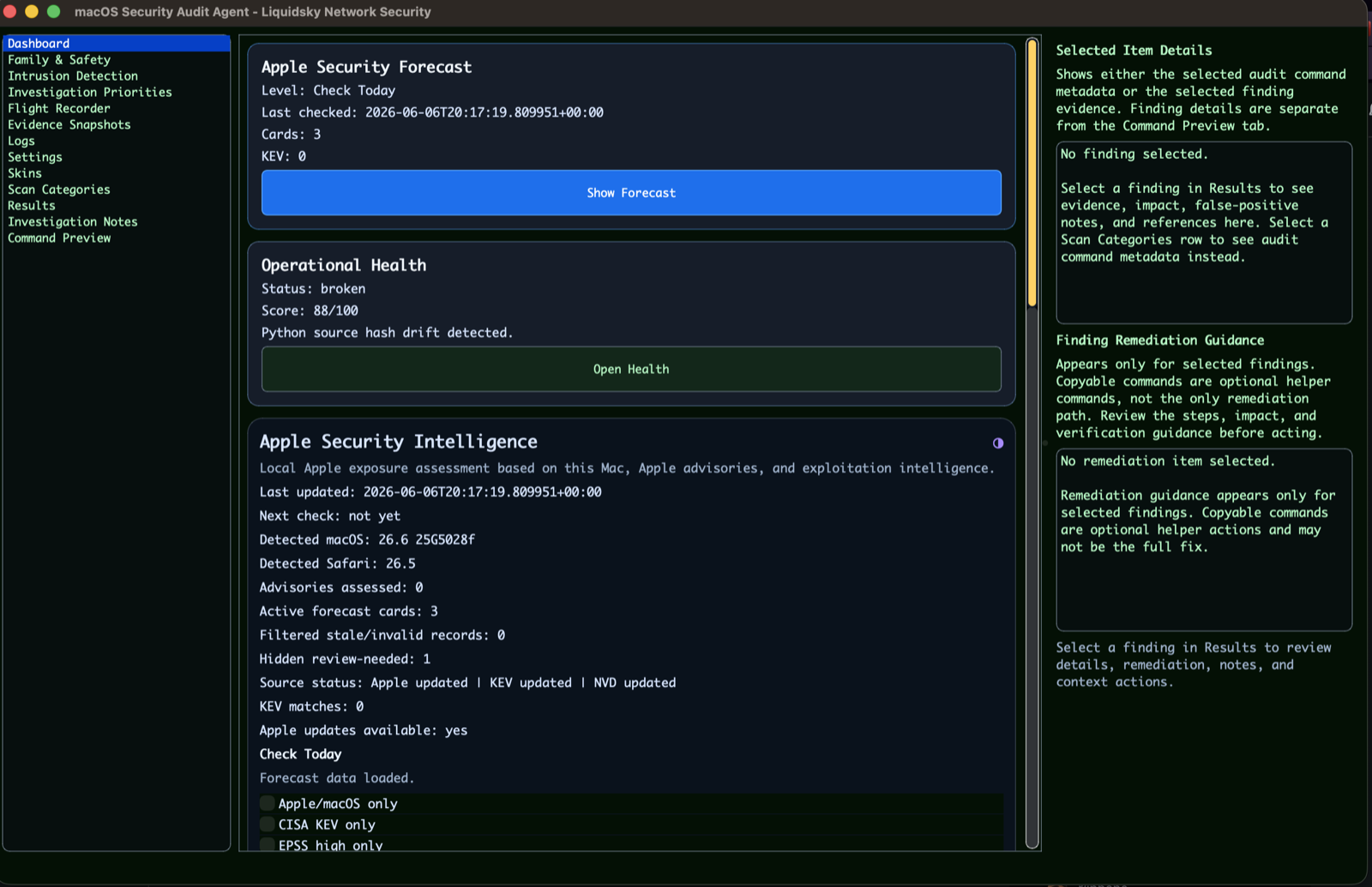Click the Source status line
This screenshot has height=887, width=1372.
pos(468,683)
